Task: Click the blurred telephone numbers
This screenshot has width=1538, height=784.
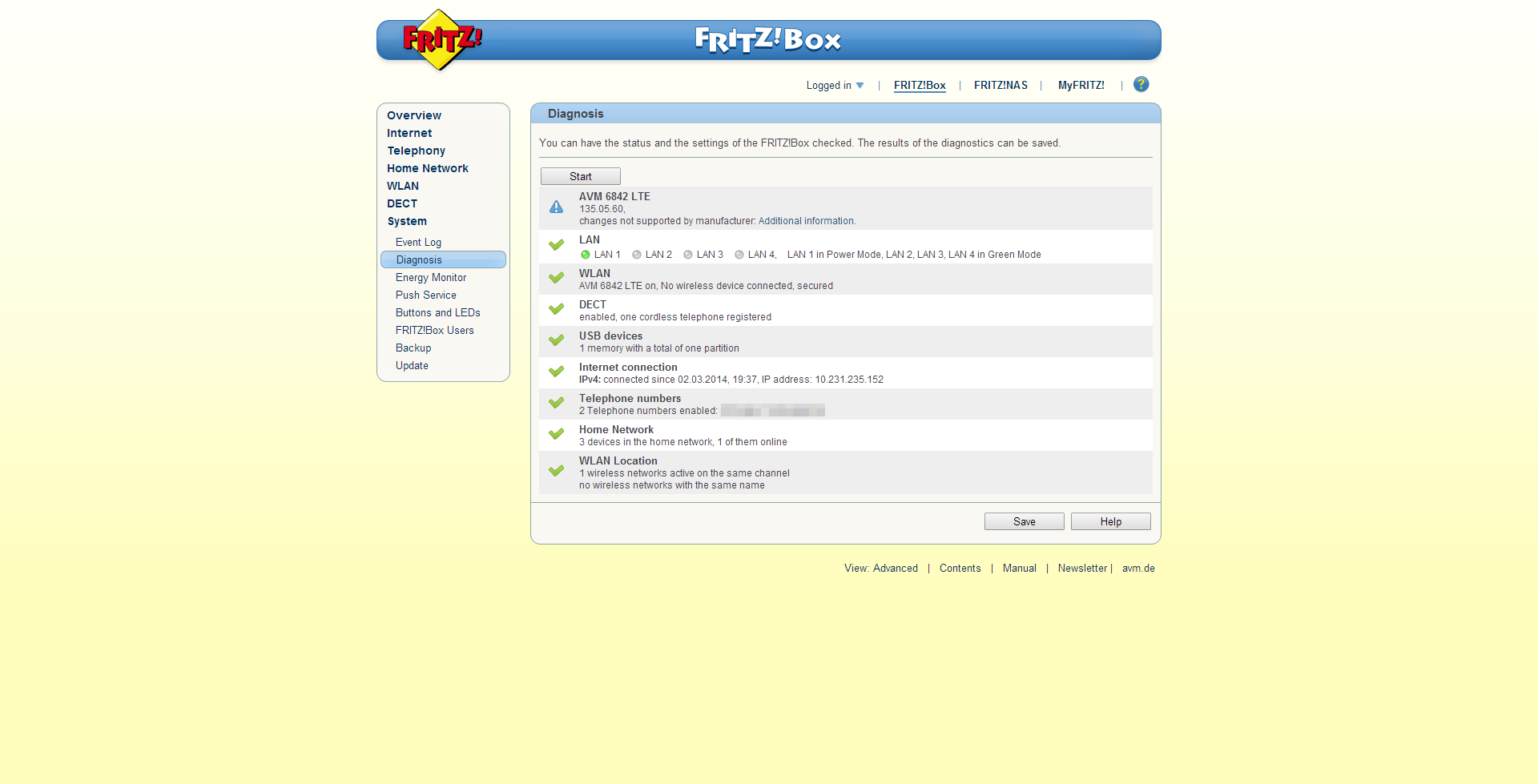Action: point(772,411)
